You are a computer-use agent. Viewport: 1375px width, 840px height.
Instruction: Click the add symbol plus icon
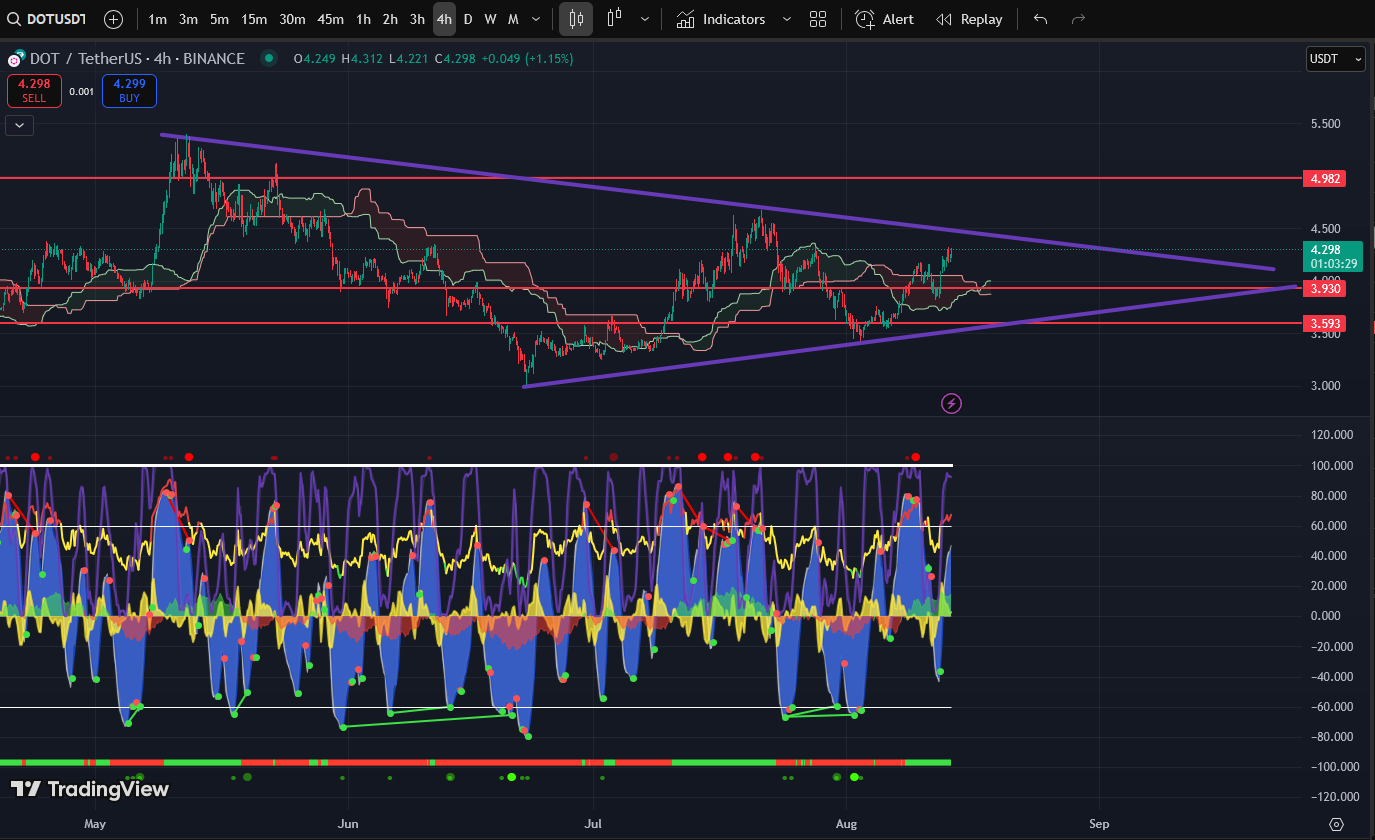click(x=114, y=19)
